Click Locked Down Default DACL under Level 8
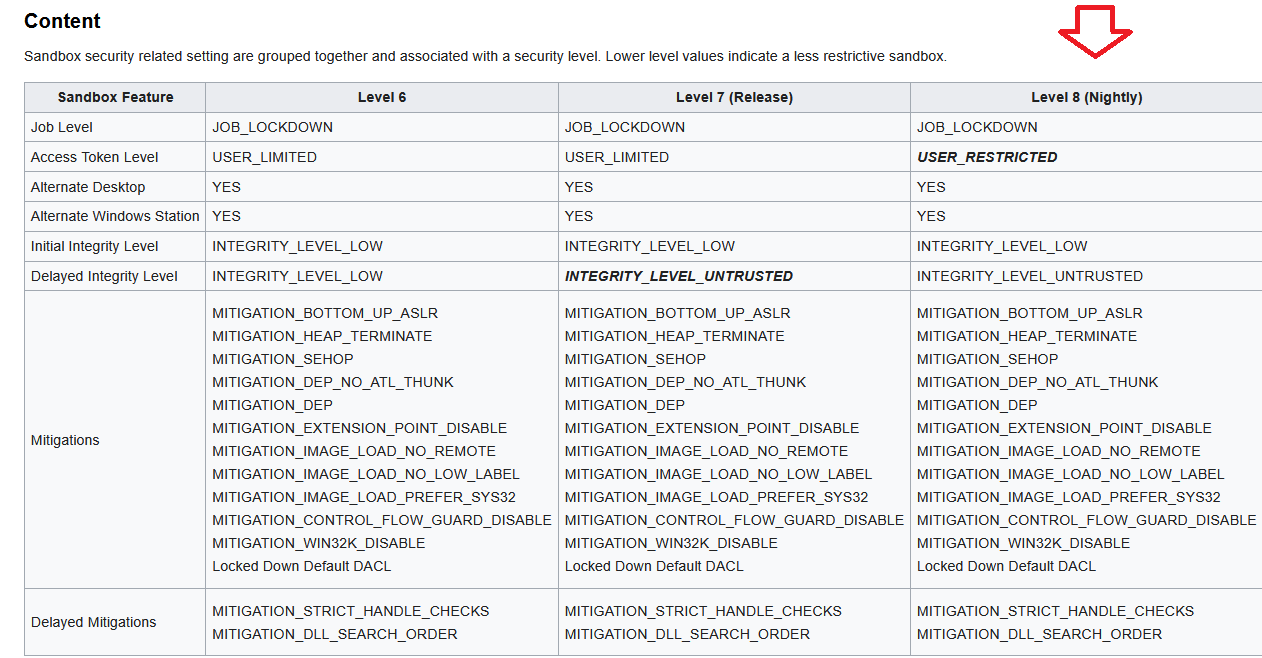 pos(1006,566)
